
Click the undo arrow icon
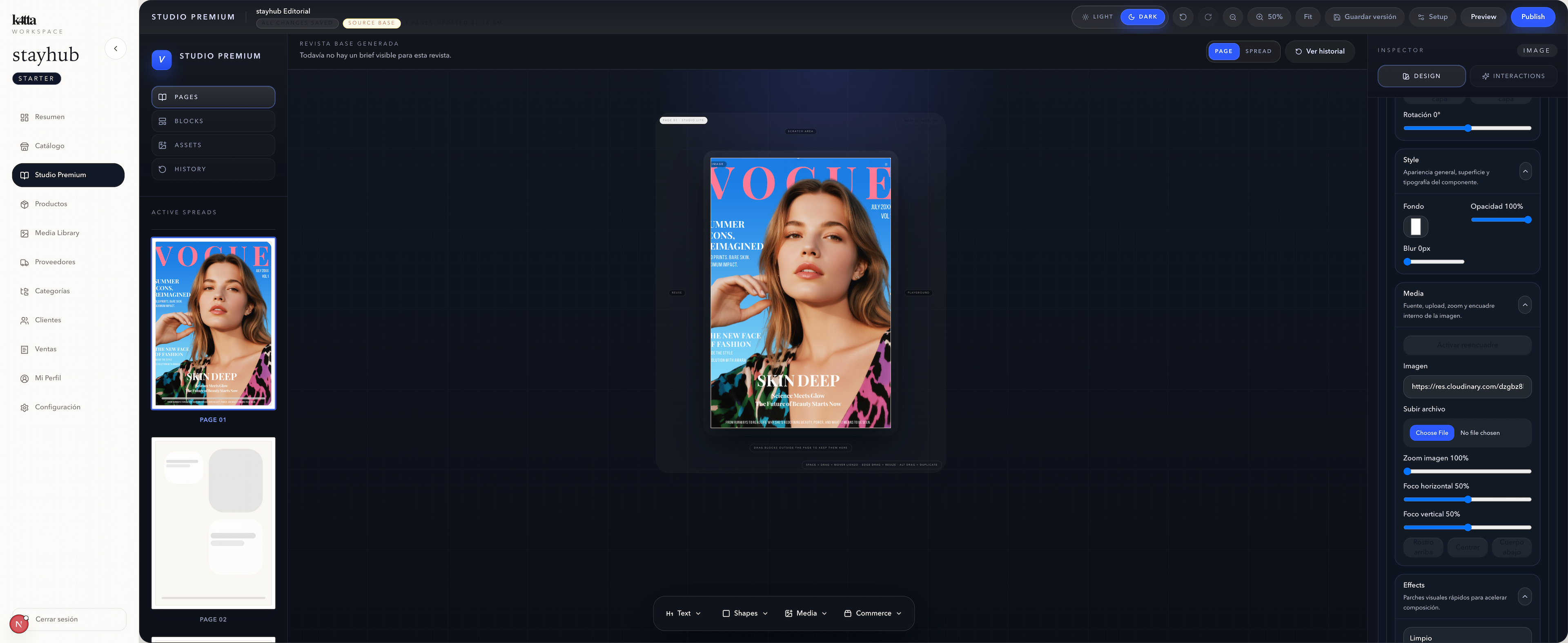coord(1183,17)
